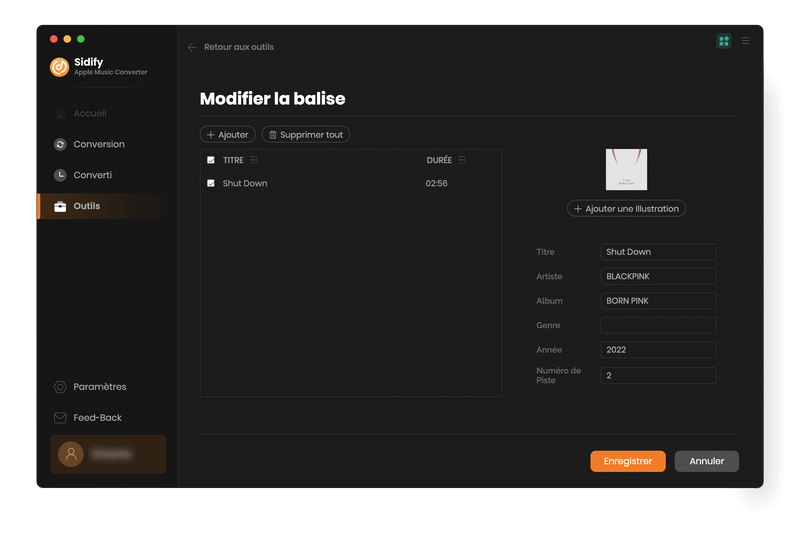Select Outils in the sidebar
This screenshot has height=536, width=800.
click(87, 206)
